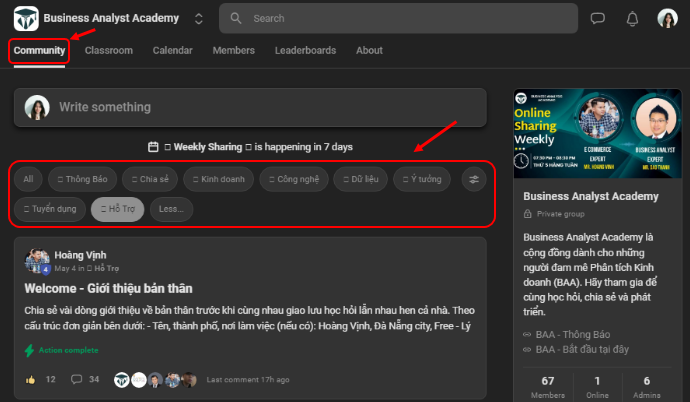Click the sidebar Business Analyst Academy title

coord(591,196)
